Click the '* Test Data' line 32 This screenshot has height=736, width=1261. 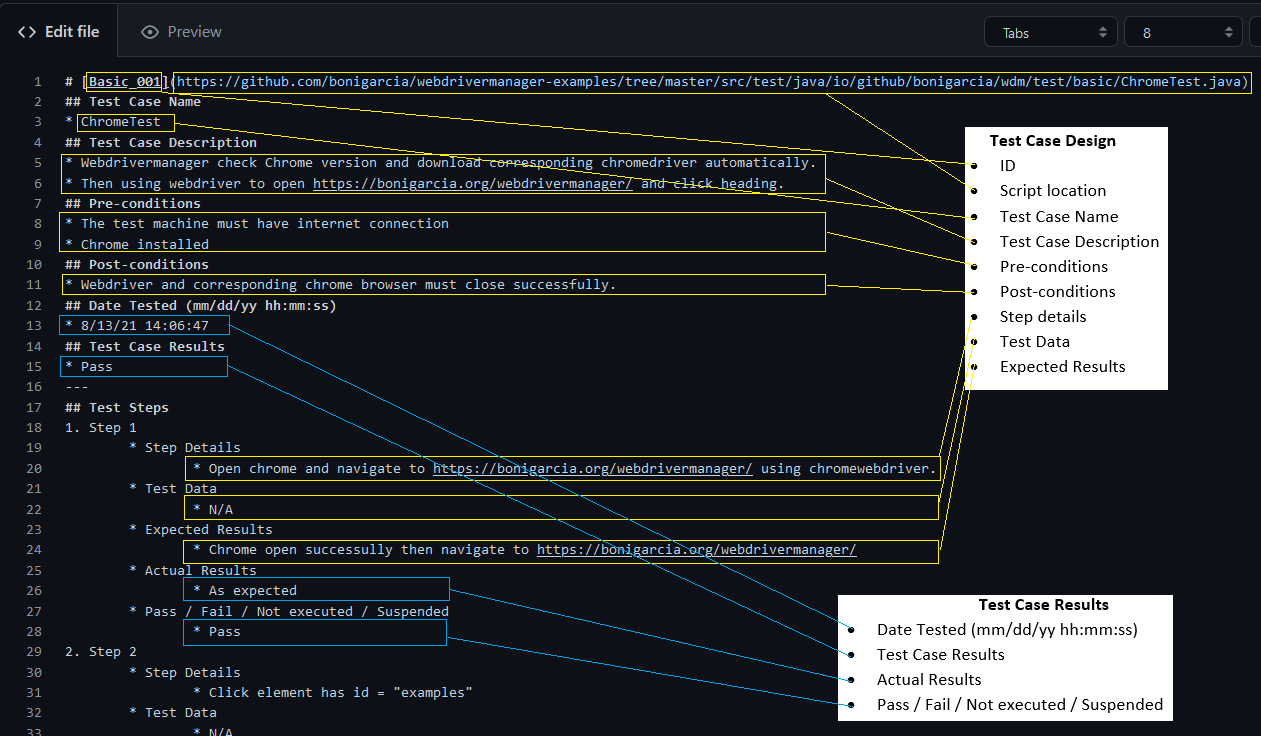pyautogui.click(x=173, y=712)
